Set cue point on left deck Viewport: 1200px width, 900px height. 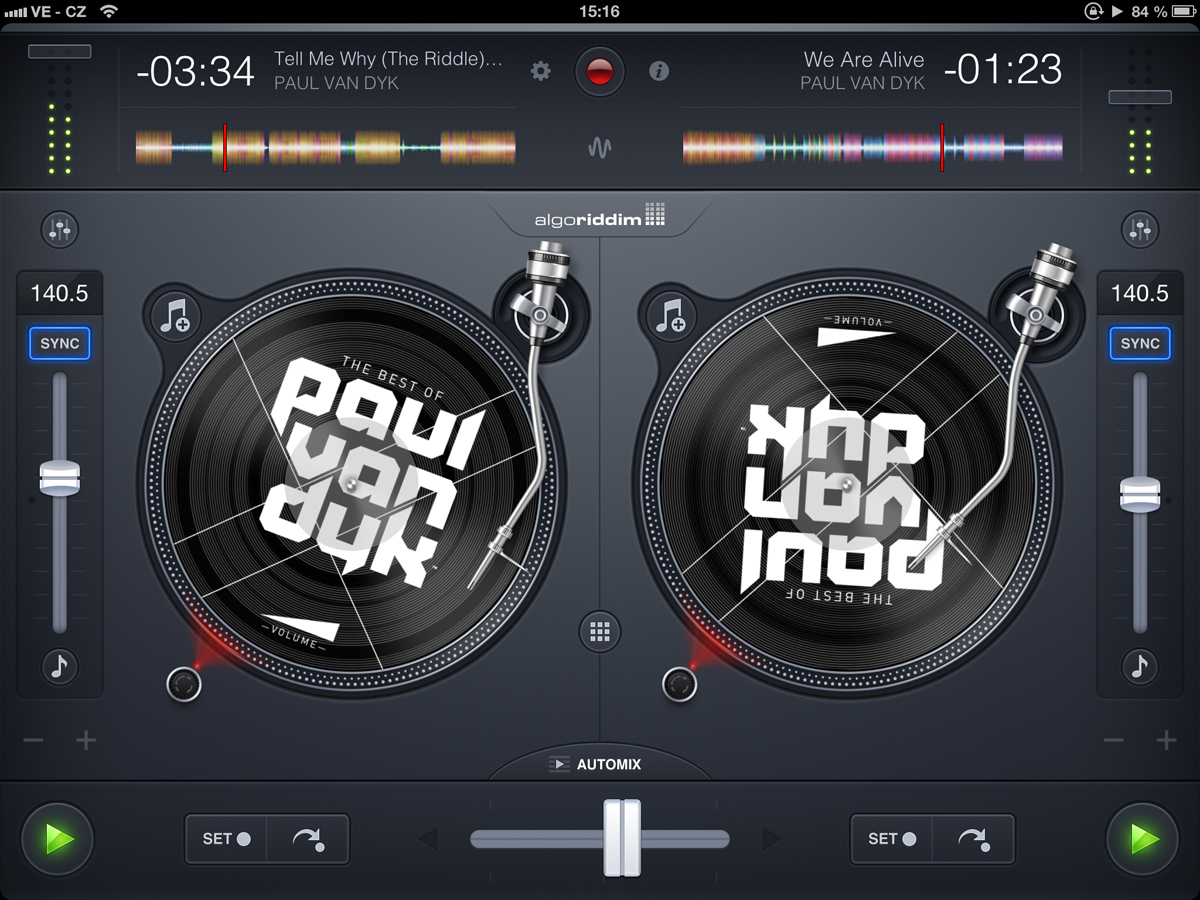click(226, 839)
